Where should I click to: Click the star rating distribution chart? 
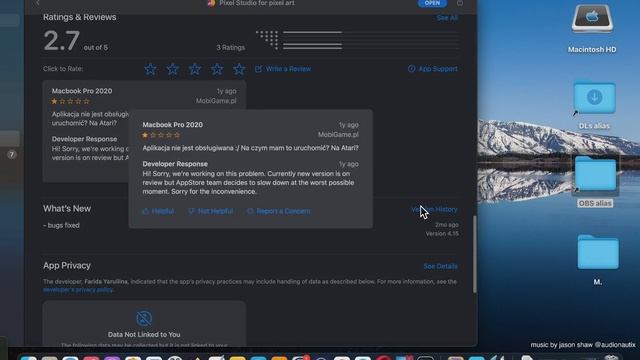click(x=357, y=40)
